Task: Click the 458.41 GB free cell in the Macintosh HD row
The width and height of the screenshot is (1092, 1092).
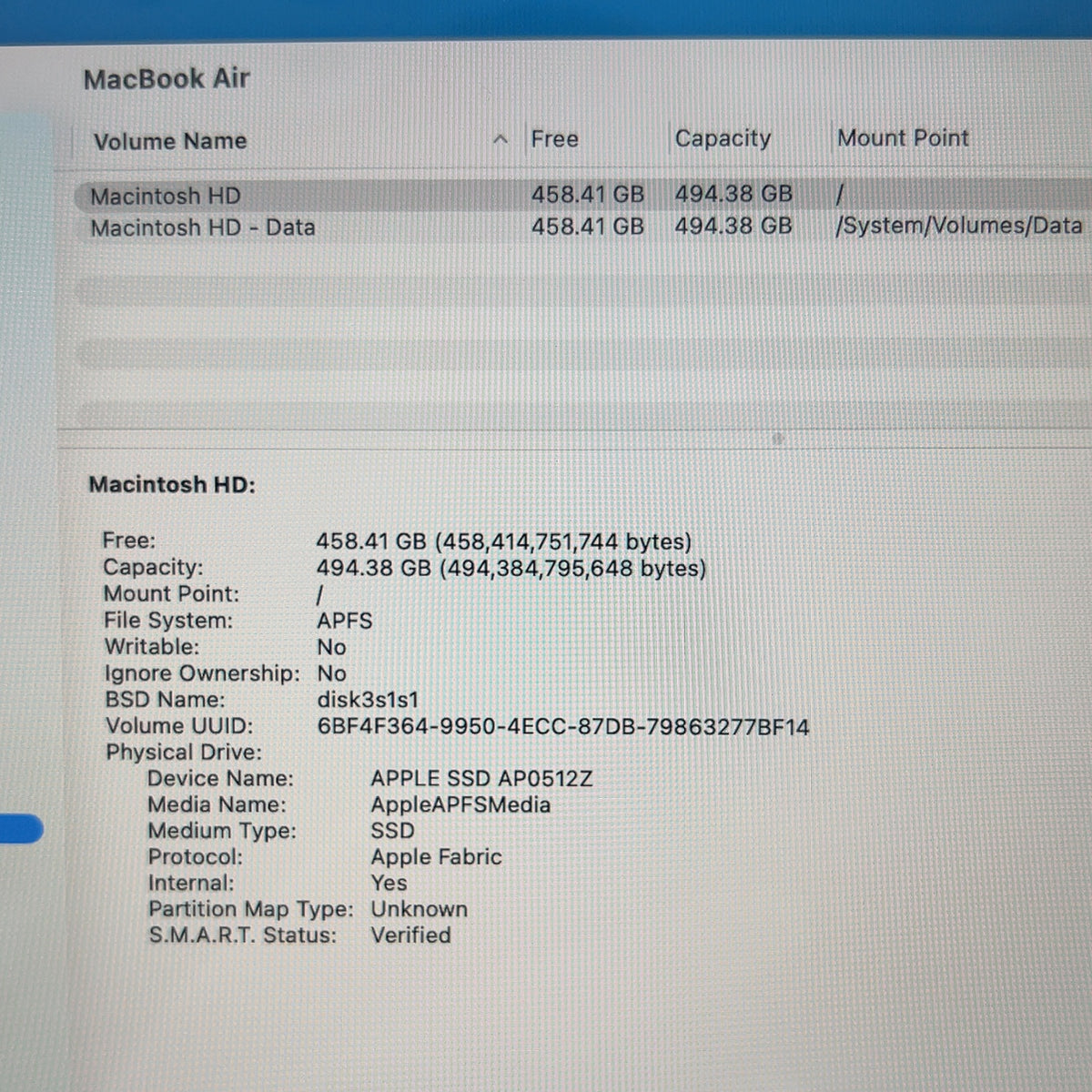Action: tap(588, 195)
